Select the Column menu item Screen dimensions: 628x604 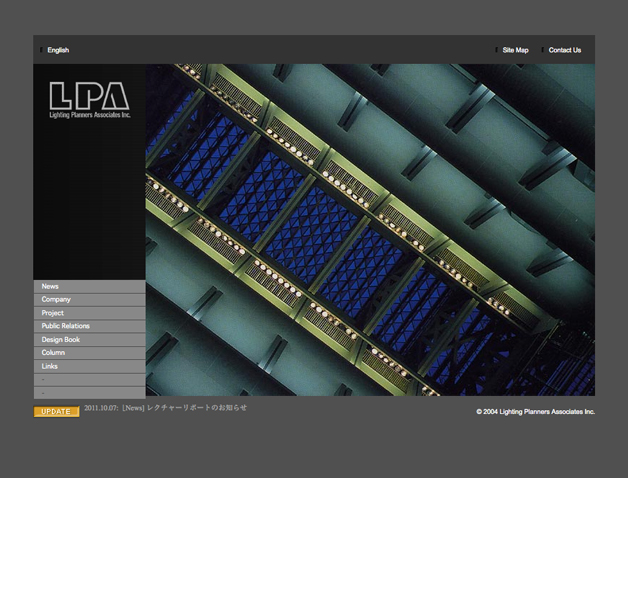(53, 353)
